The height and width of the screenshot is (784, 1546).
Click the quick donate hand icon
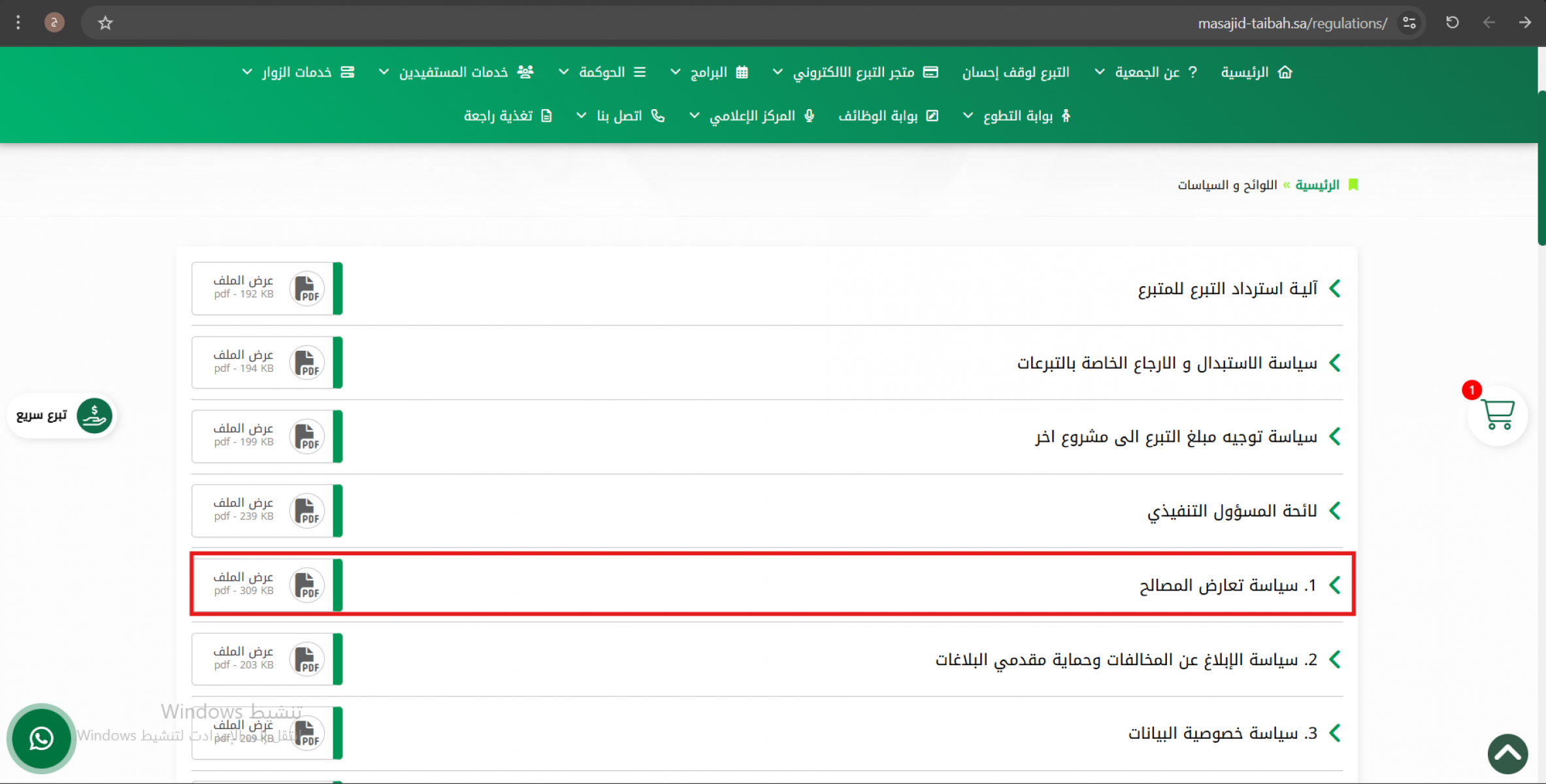click(x=94, y=416)
